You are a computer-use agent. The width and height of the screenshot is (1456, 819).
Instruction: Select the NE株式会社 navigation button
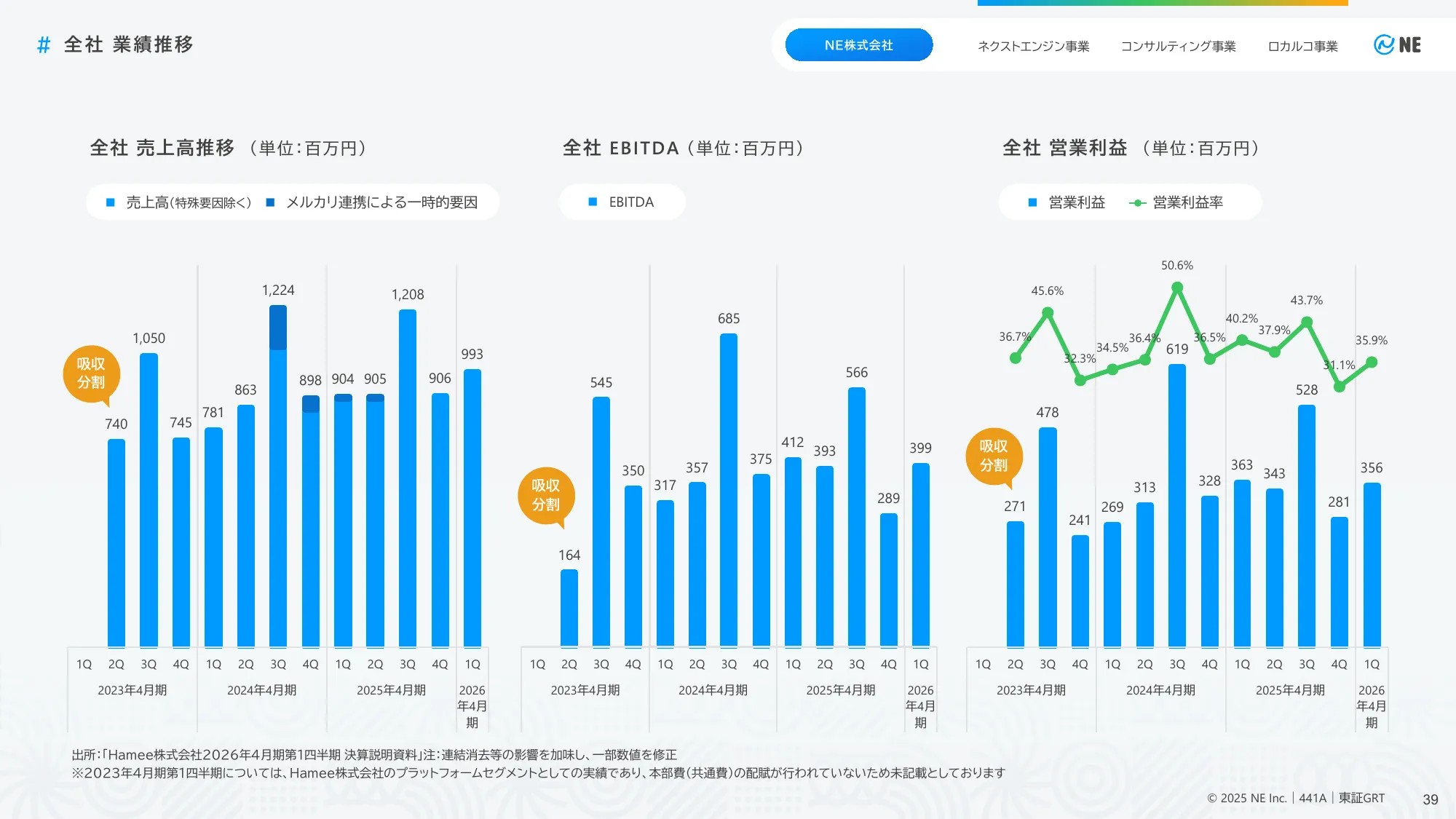click(858, 44)
